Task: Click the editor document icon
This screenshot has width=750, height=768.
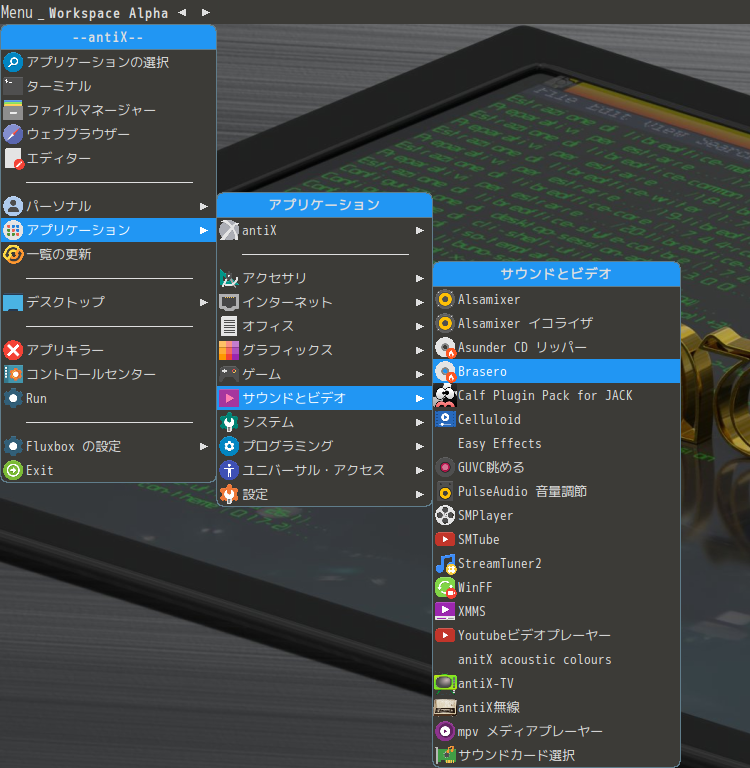Action: coord(13,158)
